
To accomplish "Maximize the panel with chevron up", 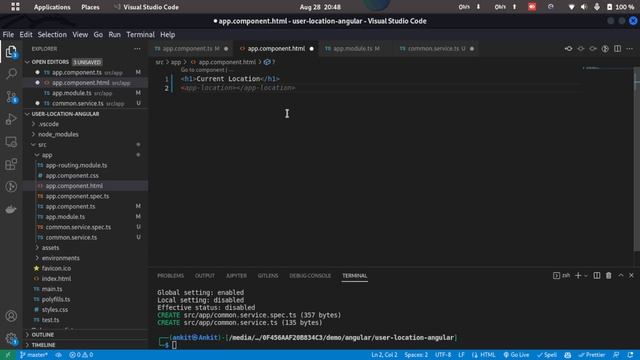I will click(x=620, y=276).
